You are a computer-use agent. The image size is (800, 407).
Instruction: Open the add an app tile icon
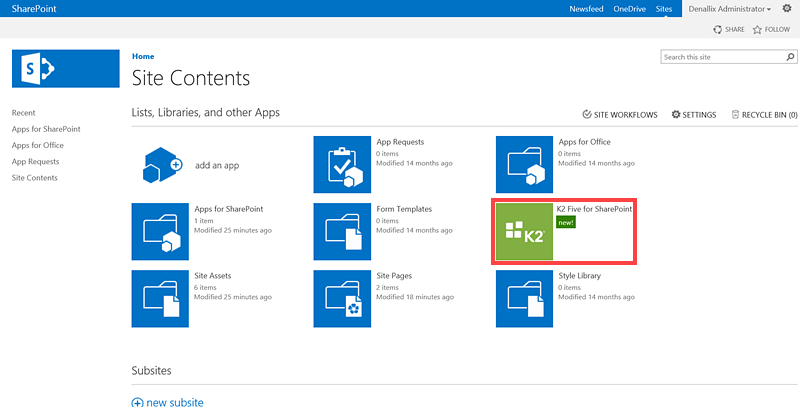click(161, 164)
